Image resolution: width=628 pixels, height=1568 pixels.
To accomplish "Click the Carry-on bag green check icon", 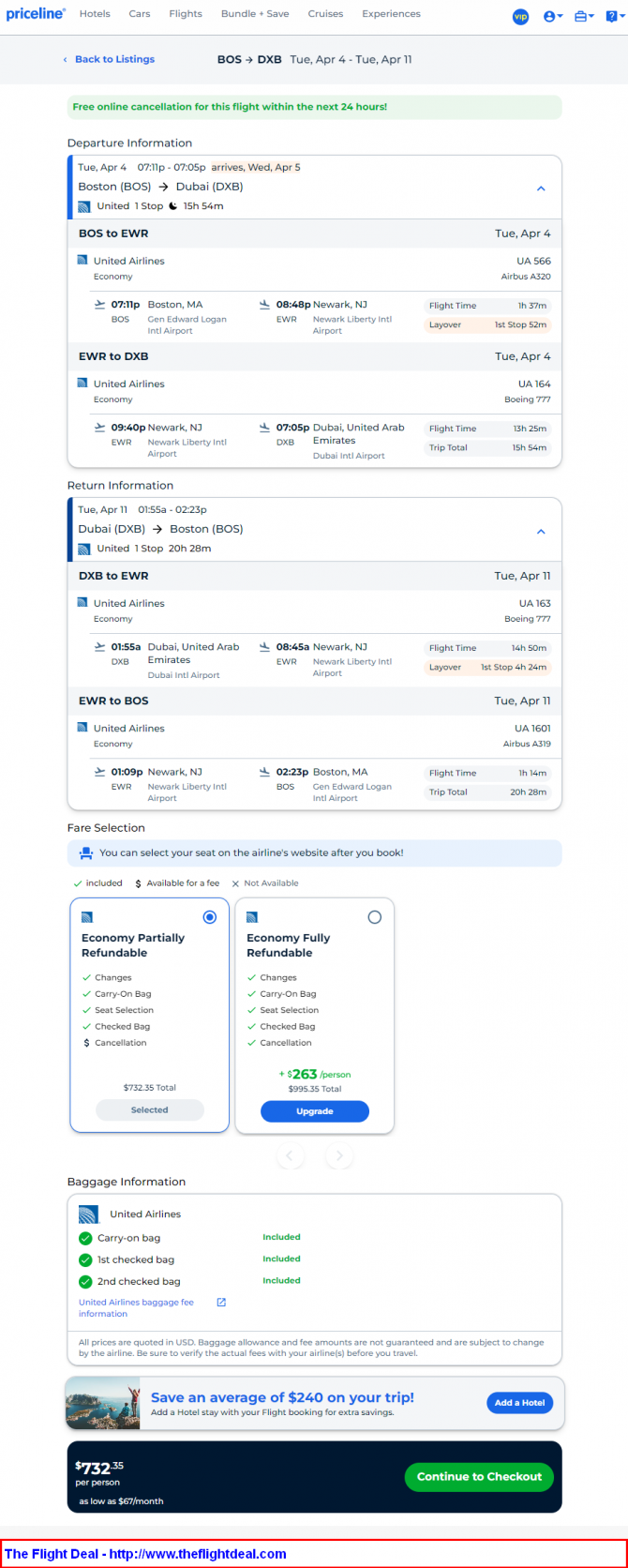I will pos(85,1238).
